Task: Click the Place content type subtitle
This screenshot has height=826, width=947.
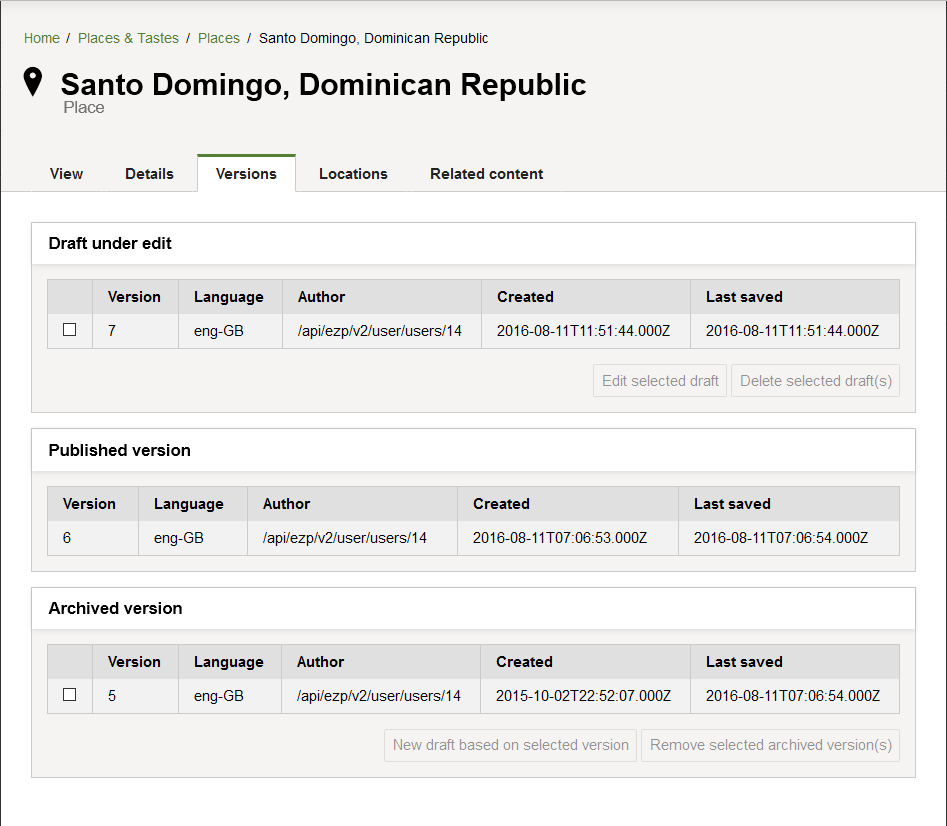Action: tap(84, 107)
